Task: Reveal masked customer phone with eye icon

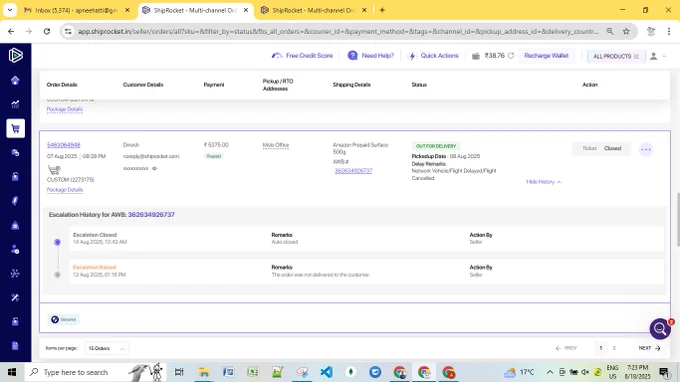Action: [155, 168]
